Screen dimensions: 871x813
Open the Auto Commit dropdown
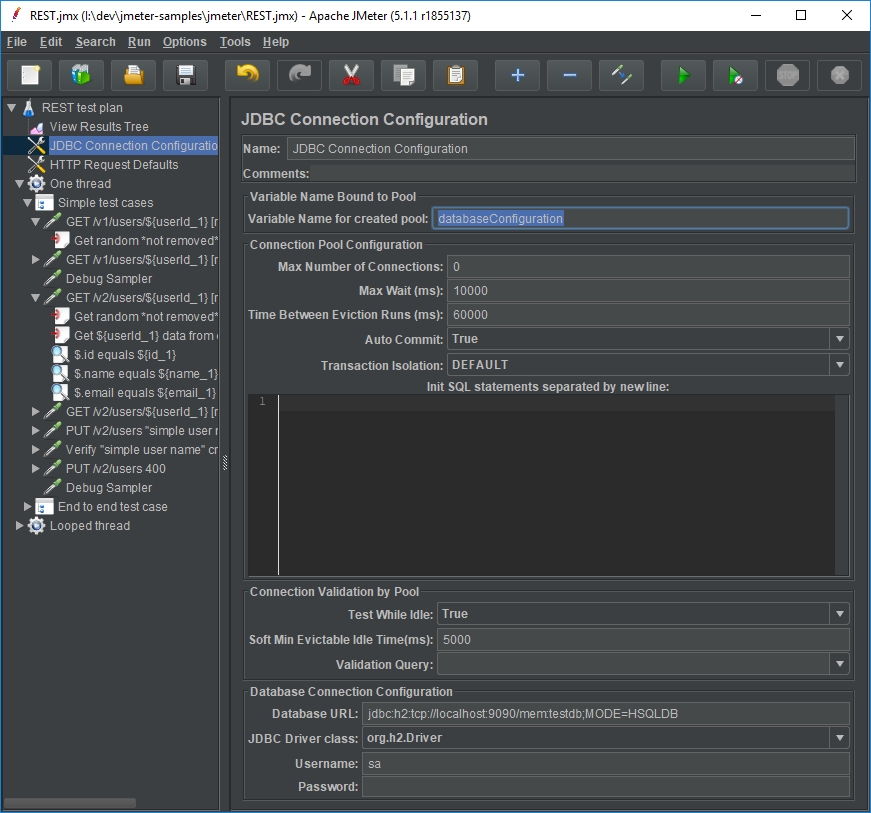coord(839,339)
